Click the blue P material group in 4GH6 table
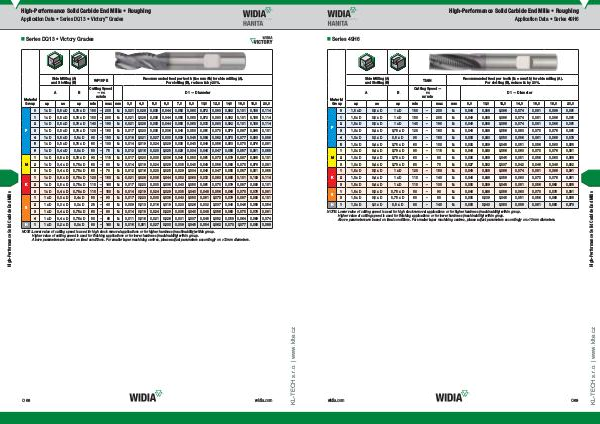600x424 pixels. [x=332, y=127]
